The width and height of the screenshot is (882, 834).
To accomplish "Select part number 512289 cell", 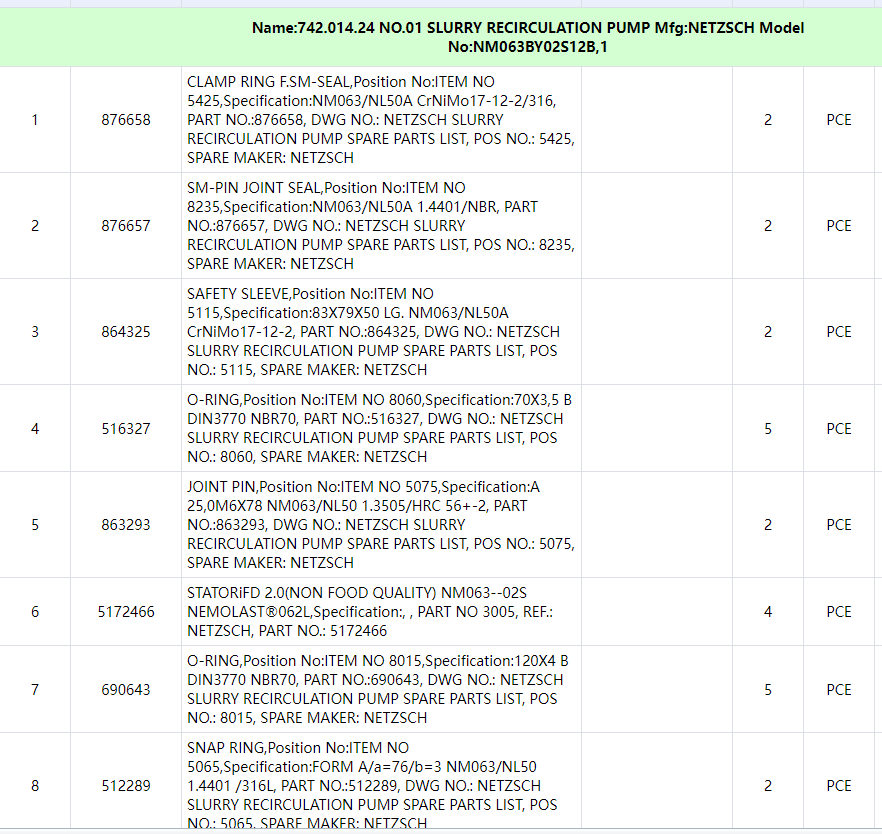I will click(x=126, y=786).
